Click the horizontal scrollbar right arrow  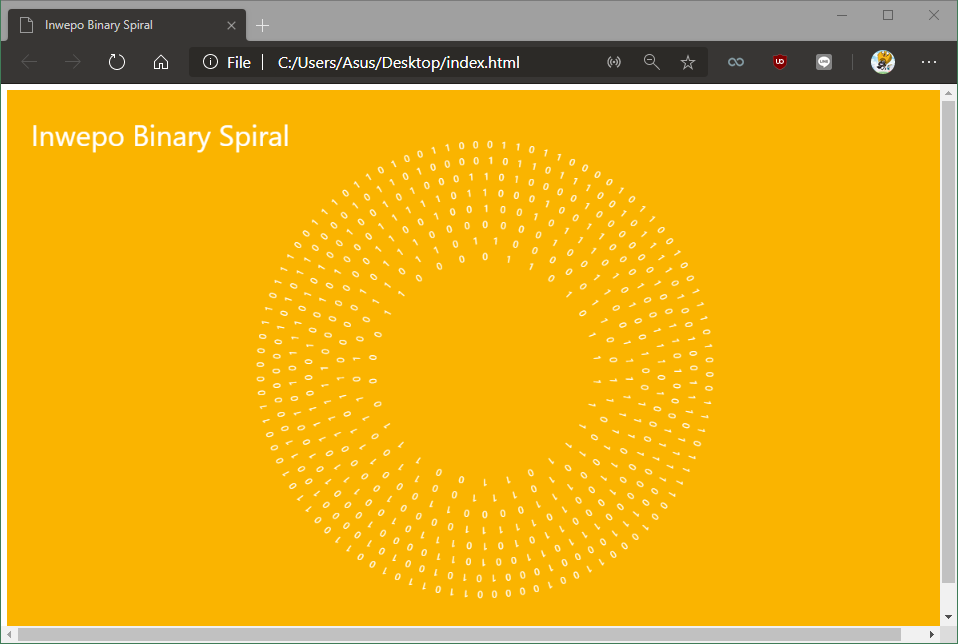click(x=932, y=634)
